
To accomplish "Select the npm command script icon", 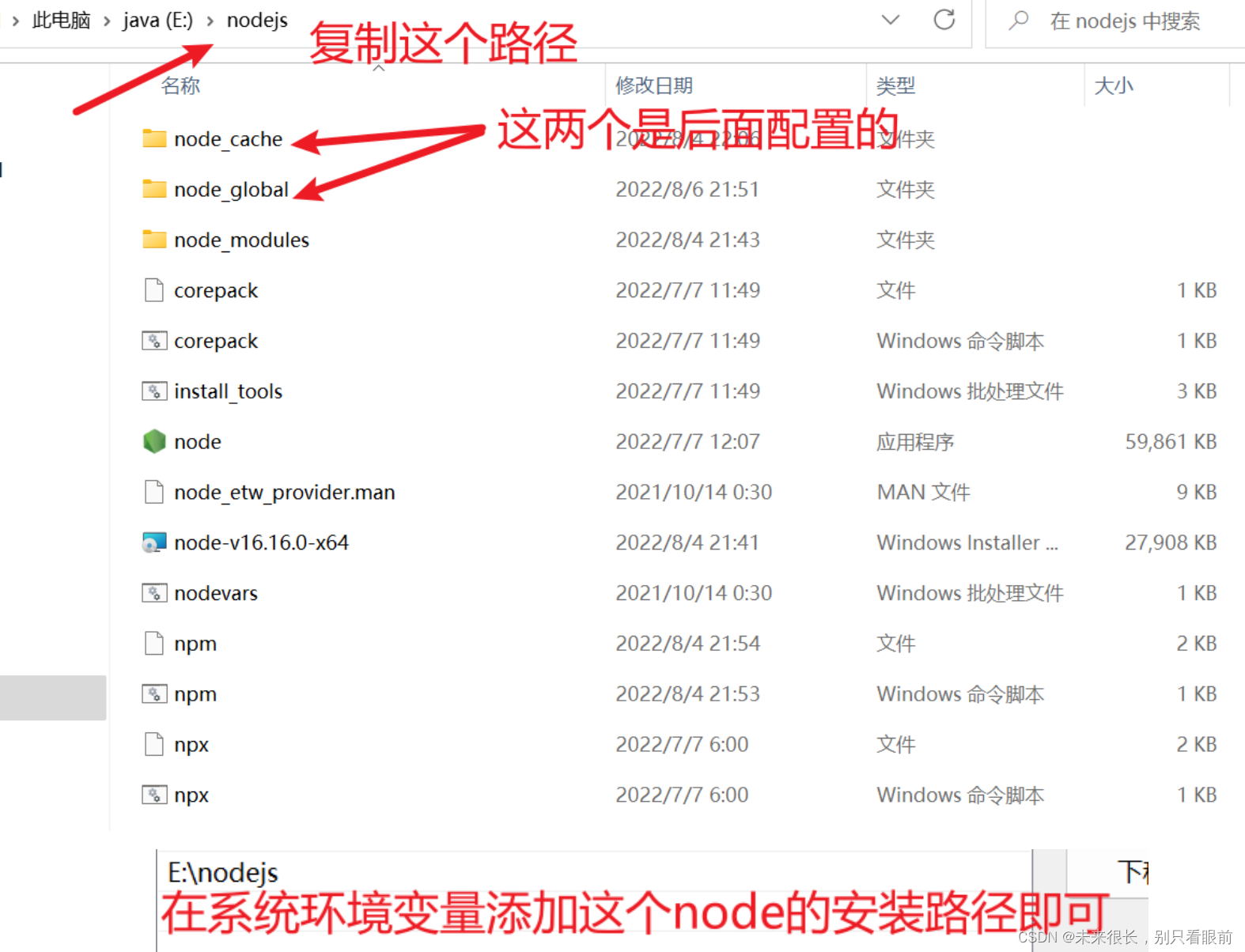I will click(x=154, y=694).
